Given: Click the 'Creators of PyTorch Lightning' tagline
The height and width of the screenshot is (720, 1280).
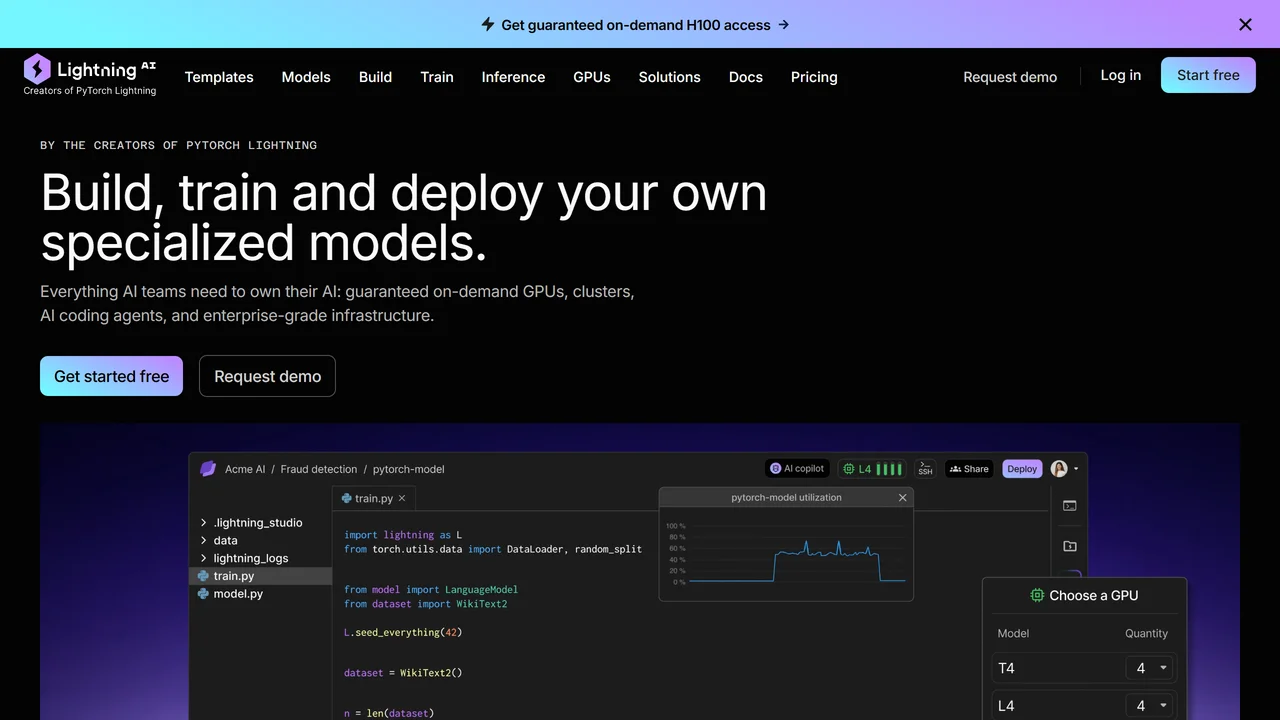Looking at the screenshot, I should click(90, 91).
